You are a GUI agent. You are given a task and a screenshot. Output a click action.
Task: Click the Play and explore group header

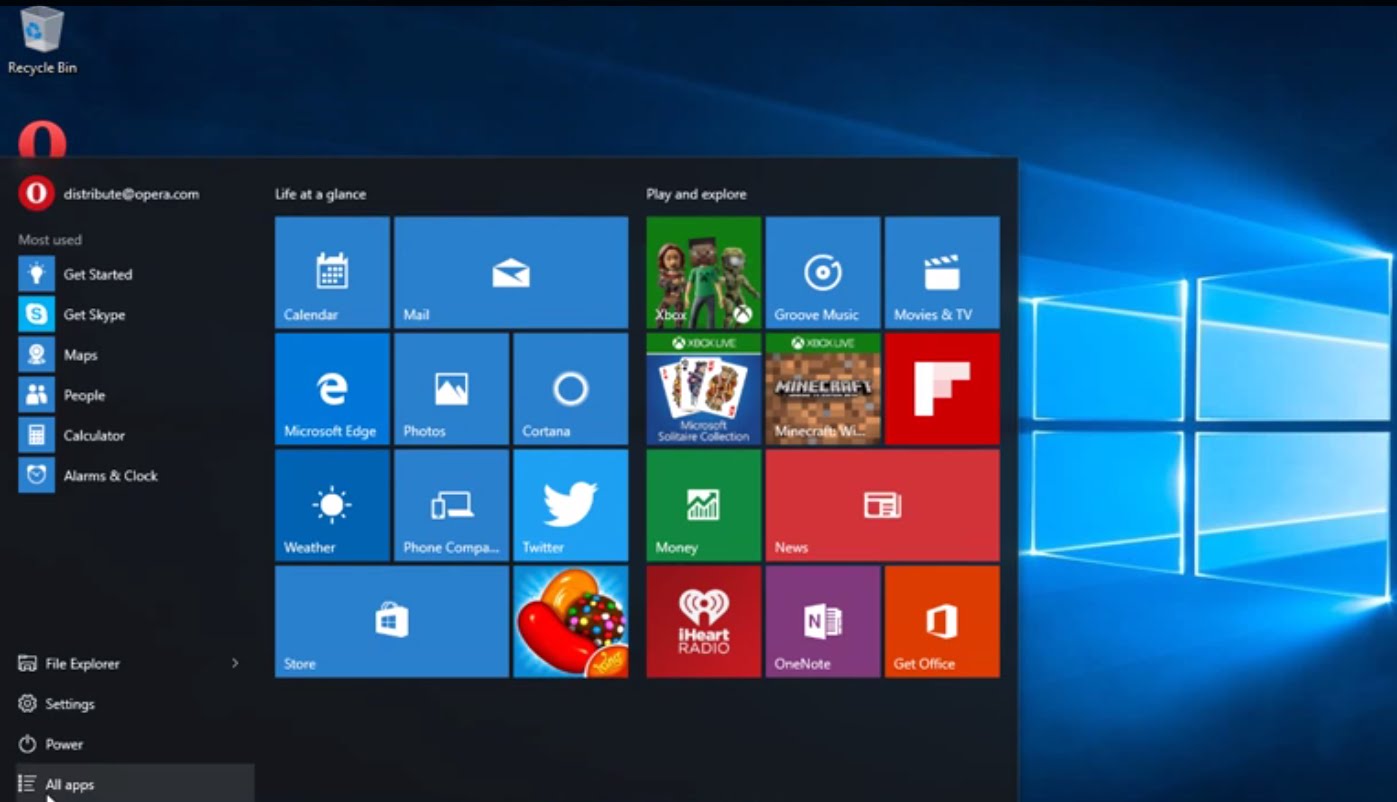point(696,194)
